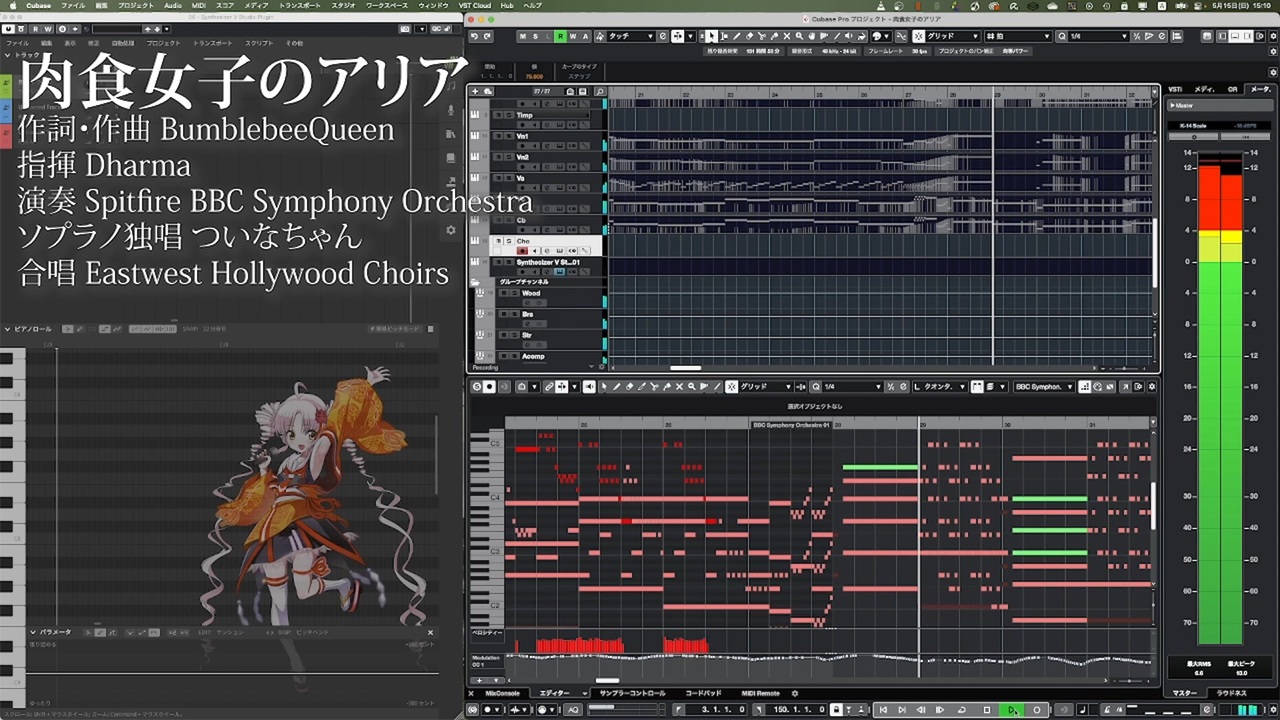Open the Hub menu in menu bar

click(507, 5)
